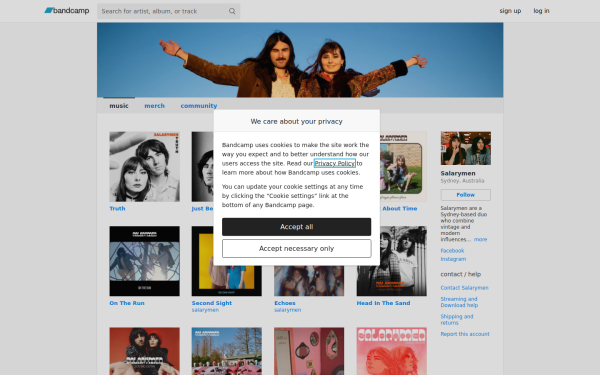
Task: Click the Echoes title link
Action: pyautogui.click(x=285, y=303)
